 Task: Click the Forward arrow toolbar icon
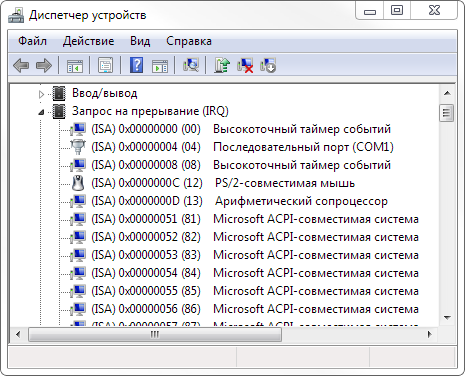click(x=44, y=65)
